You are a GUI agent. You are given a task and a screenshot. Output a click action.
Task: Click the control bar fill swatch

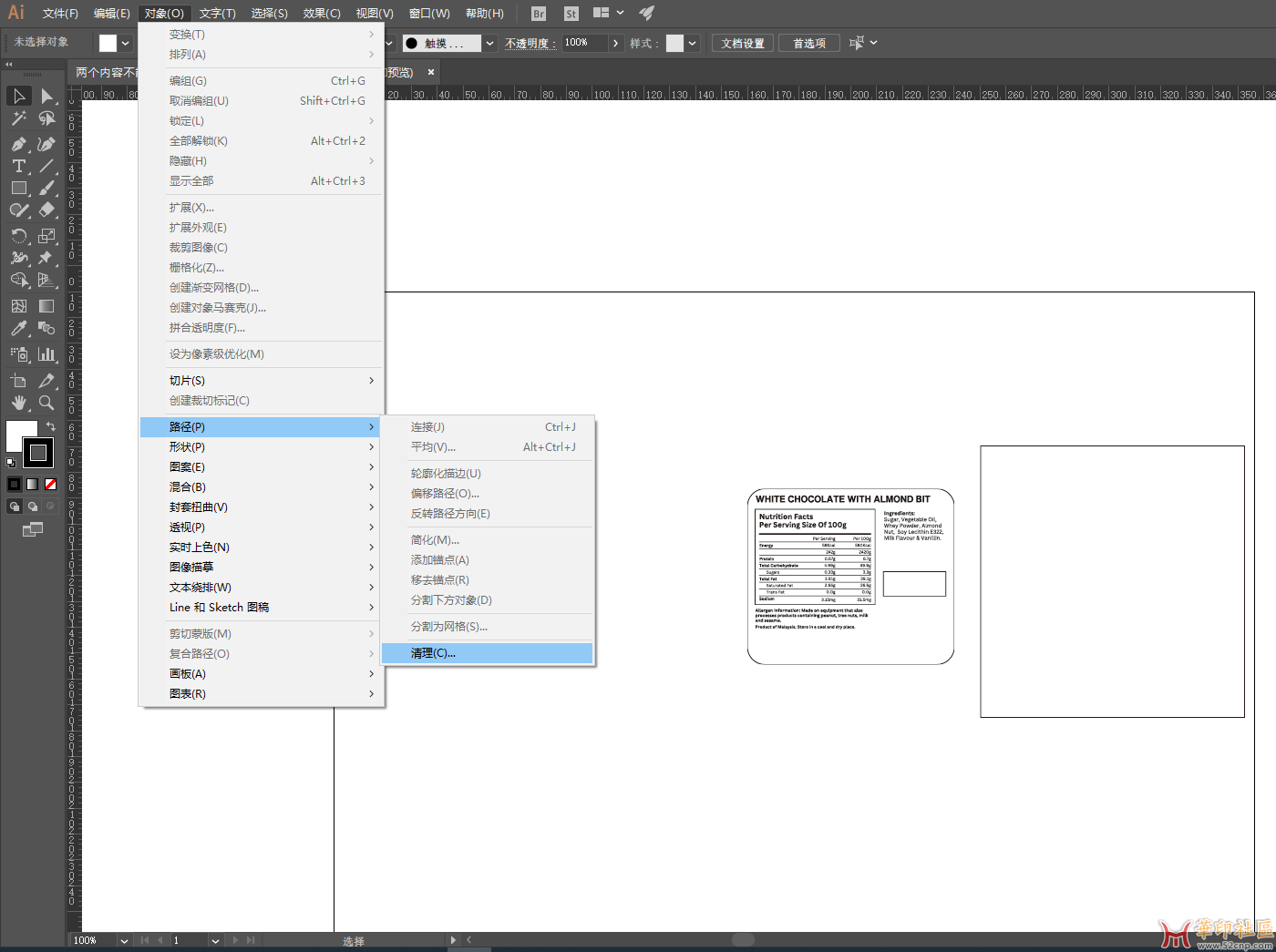point(108,43)
